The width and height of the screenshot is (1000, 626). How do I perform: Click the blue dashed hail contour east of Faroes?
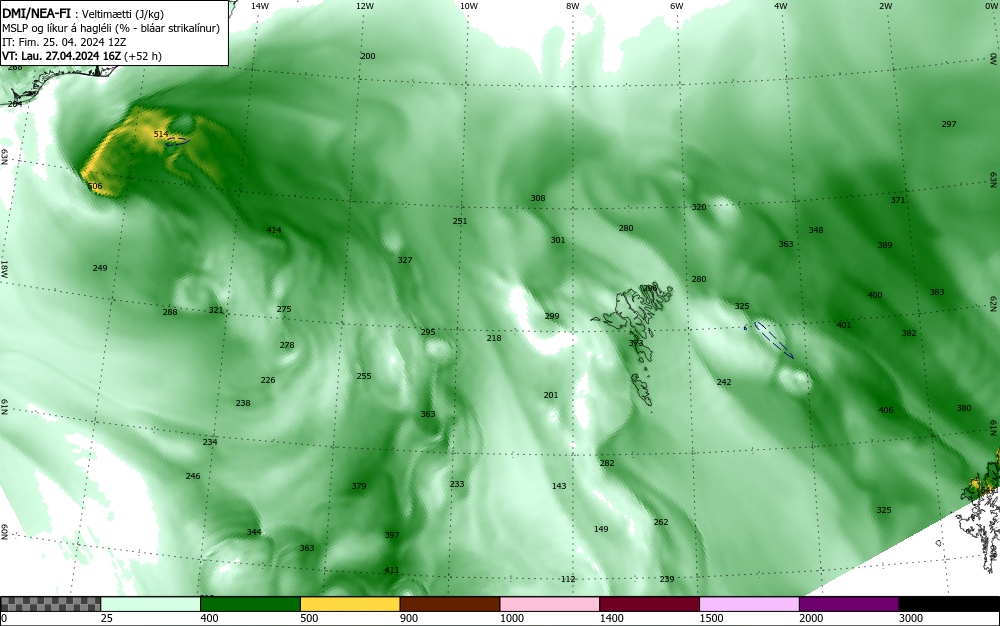(x=774, y=340)
